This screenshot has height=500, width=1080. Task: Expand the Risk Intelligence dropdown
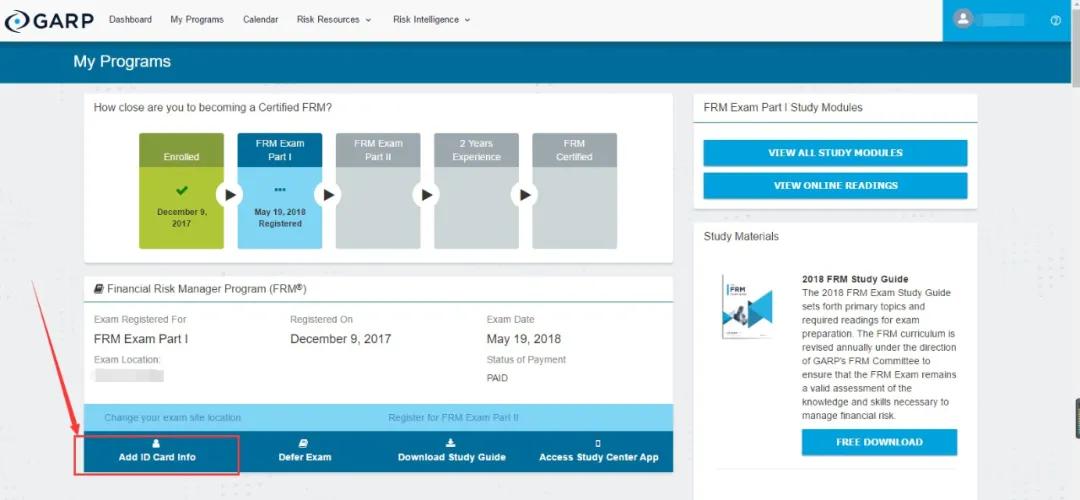(x=432, y=20)
